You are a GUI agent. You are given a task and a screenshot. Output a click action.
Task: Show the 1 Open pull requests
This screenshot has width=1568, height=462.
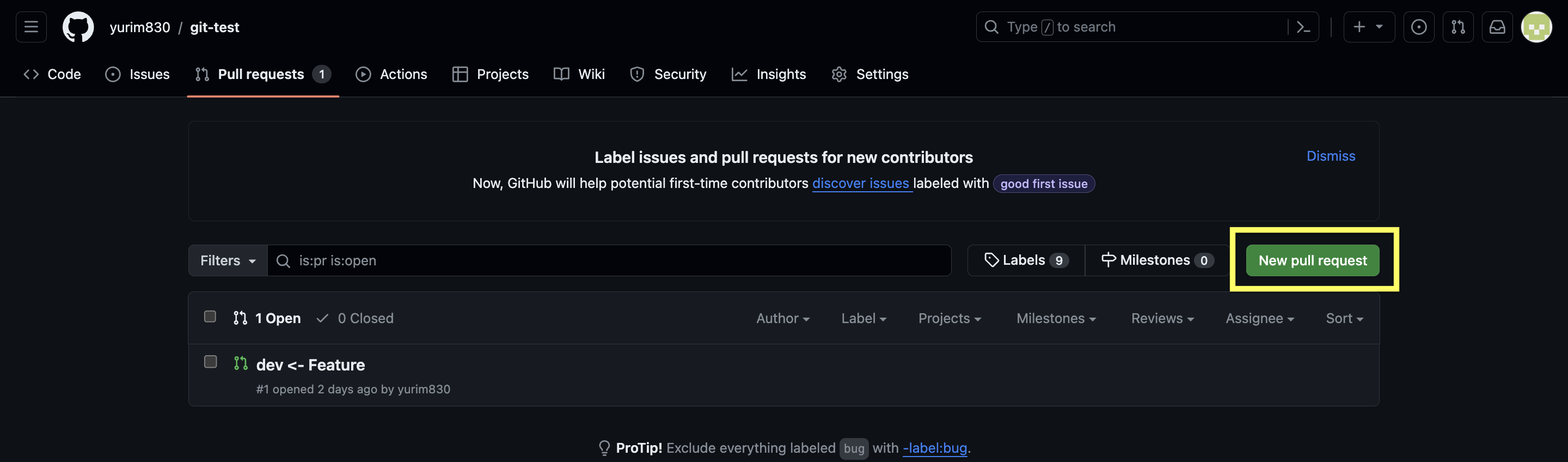coord(267,318)
